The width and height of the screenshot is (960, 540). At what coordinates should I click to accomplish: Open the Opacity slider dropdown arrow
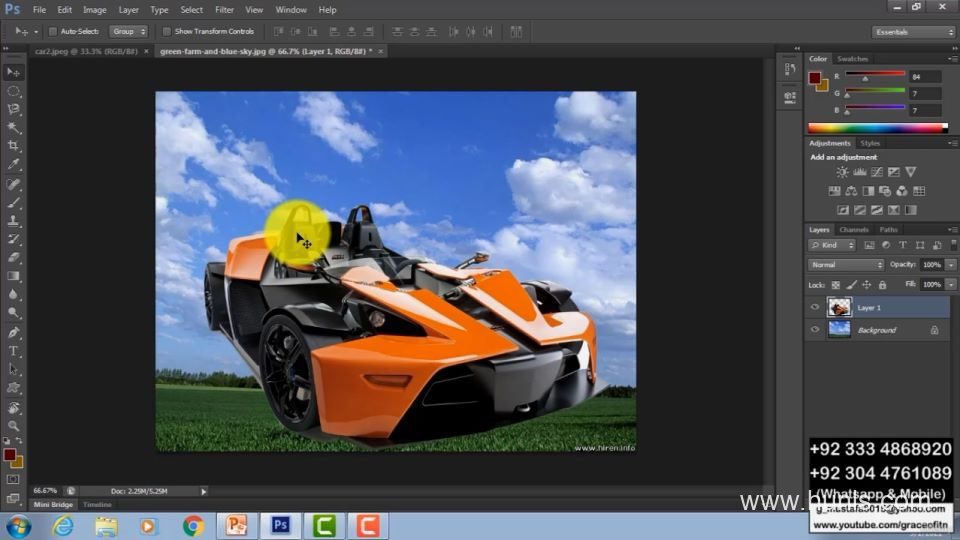point(951,265)
